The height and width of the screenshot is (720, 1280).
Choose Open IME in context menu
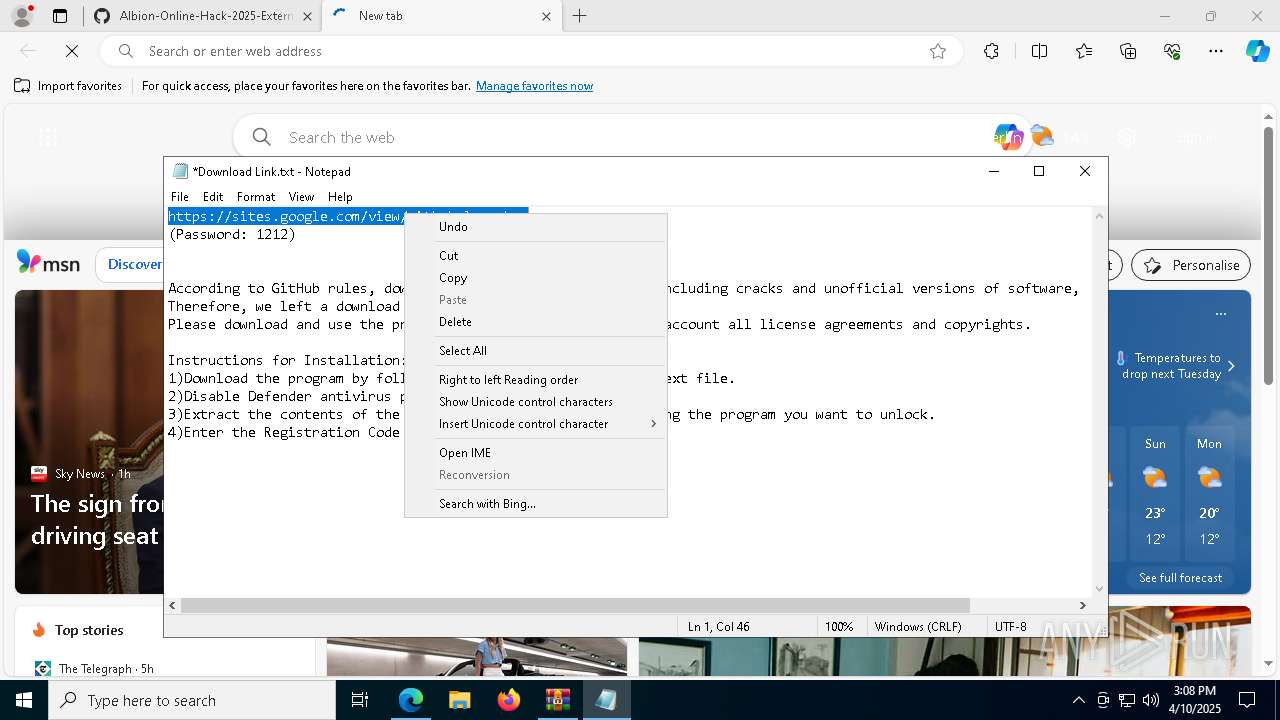(535, 453)
